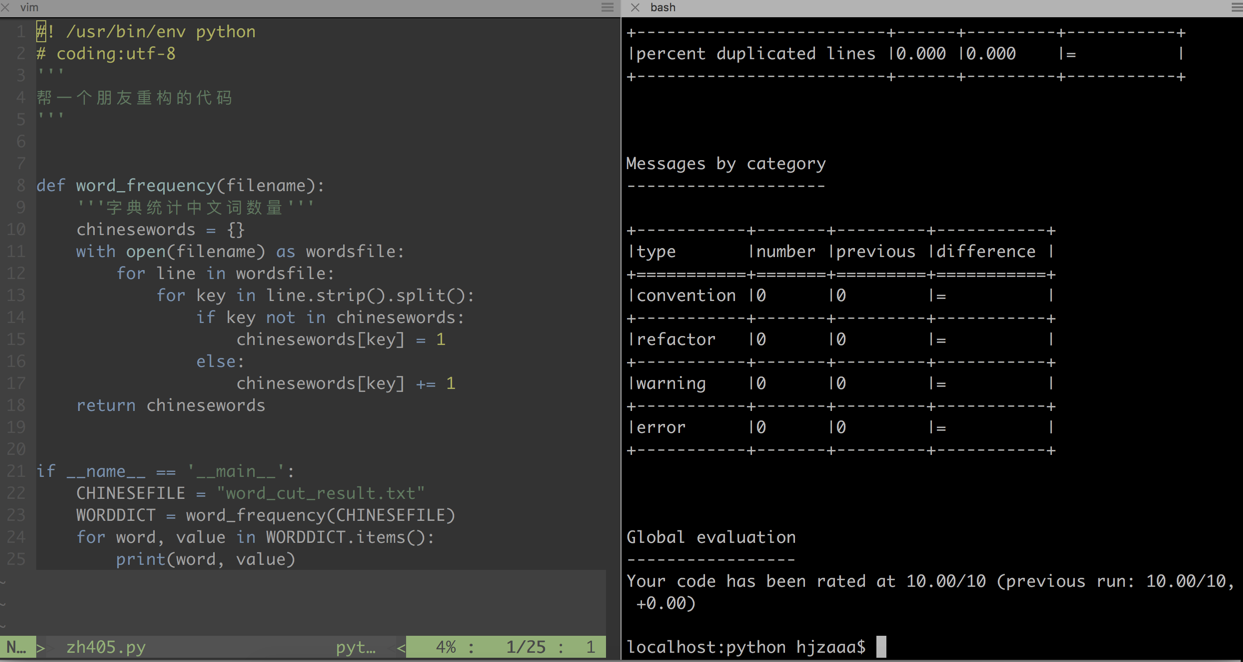Click the coding:utf-8 comment line
Viewport: 1243px width, 662px height.
[106, 53]
